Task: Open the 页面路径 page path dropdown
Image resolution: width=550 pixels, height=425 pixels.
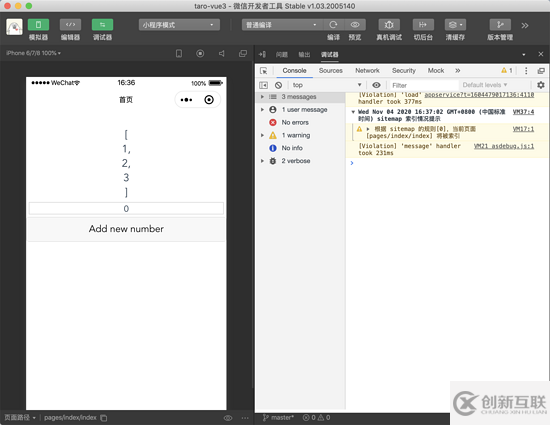Action: click(x=20, y=418)
